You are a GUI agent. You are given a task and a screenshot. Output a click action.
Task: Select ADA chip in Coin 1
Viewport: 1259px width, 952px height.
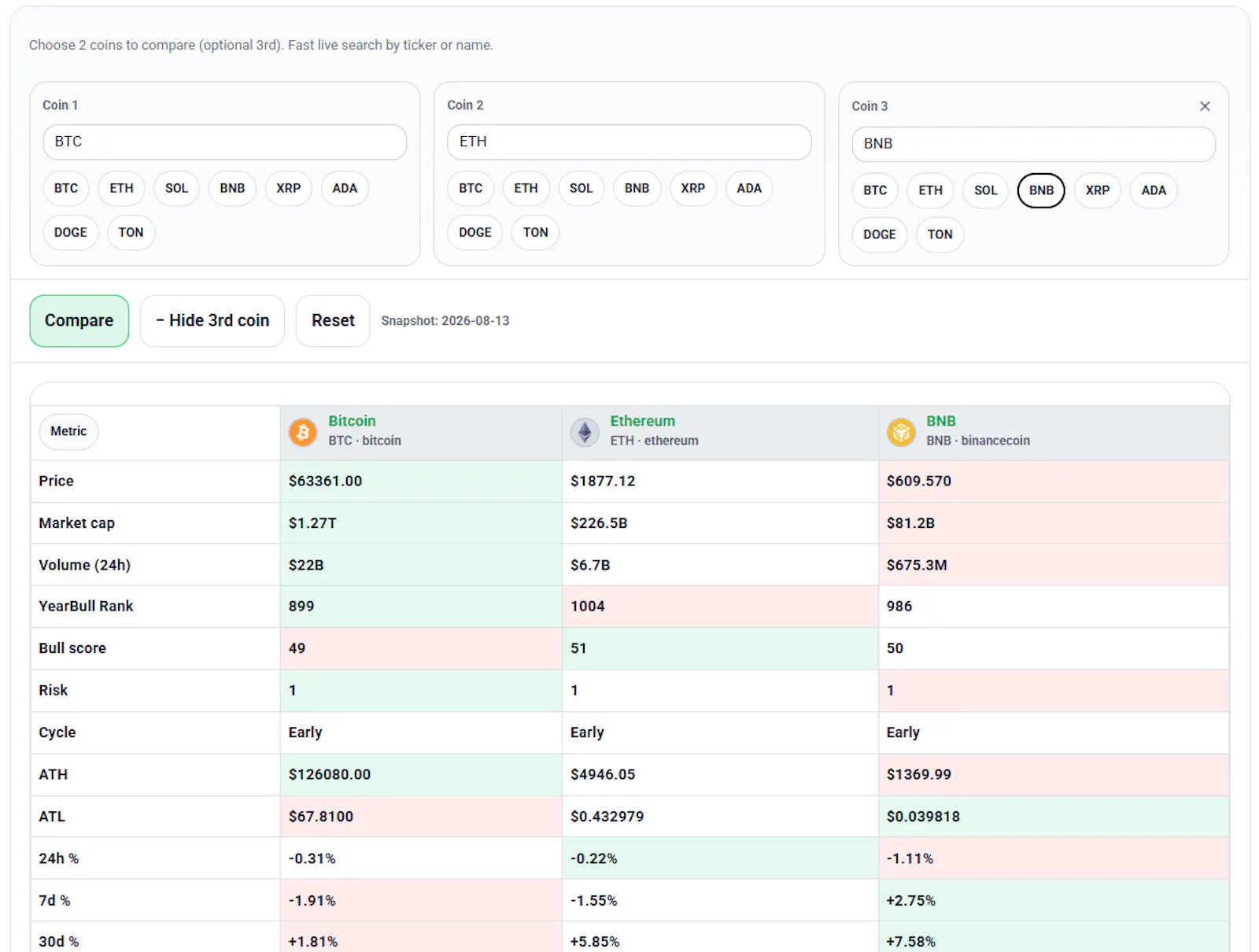(345, 189)
